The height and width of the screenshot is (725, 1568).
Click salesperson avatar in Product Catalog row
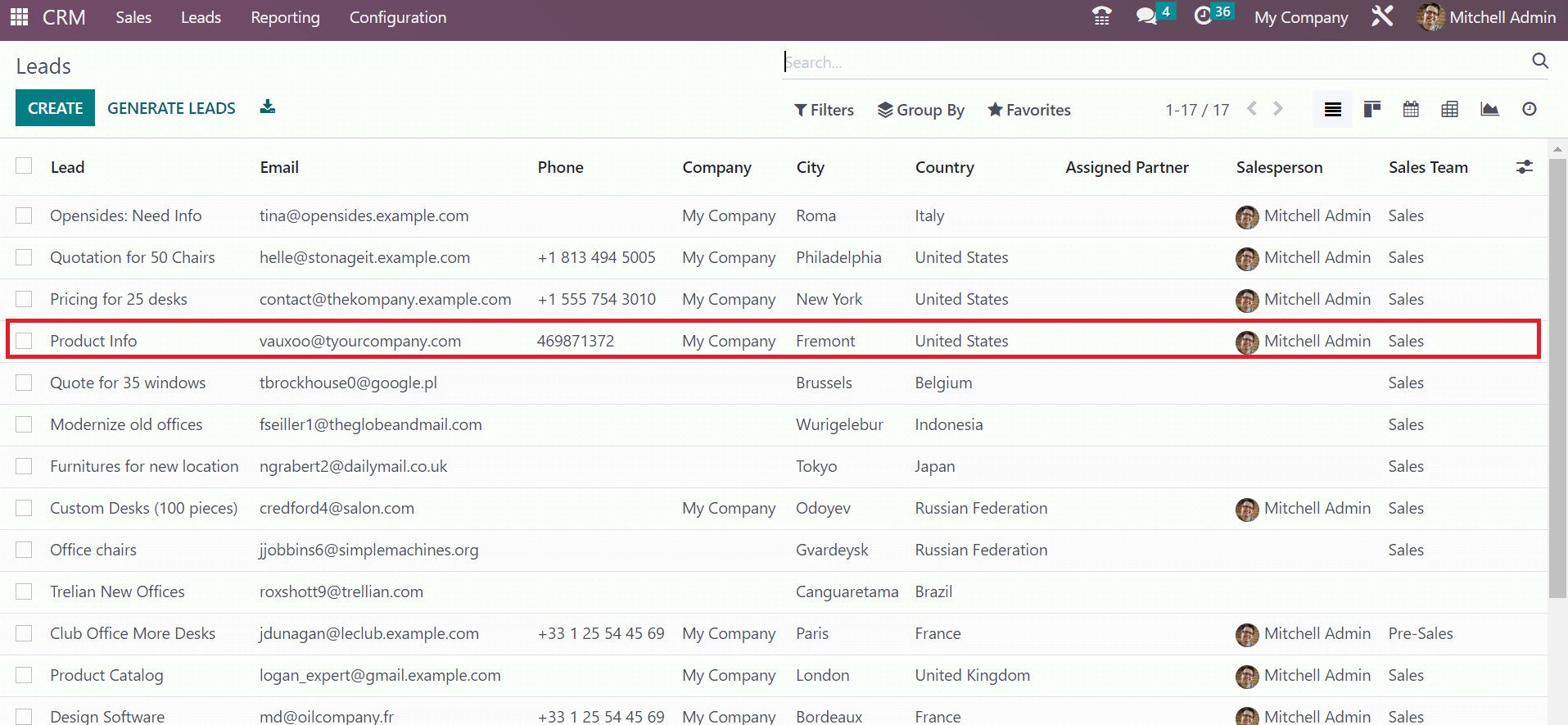(1247, 676)
